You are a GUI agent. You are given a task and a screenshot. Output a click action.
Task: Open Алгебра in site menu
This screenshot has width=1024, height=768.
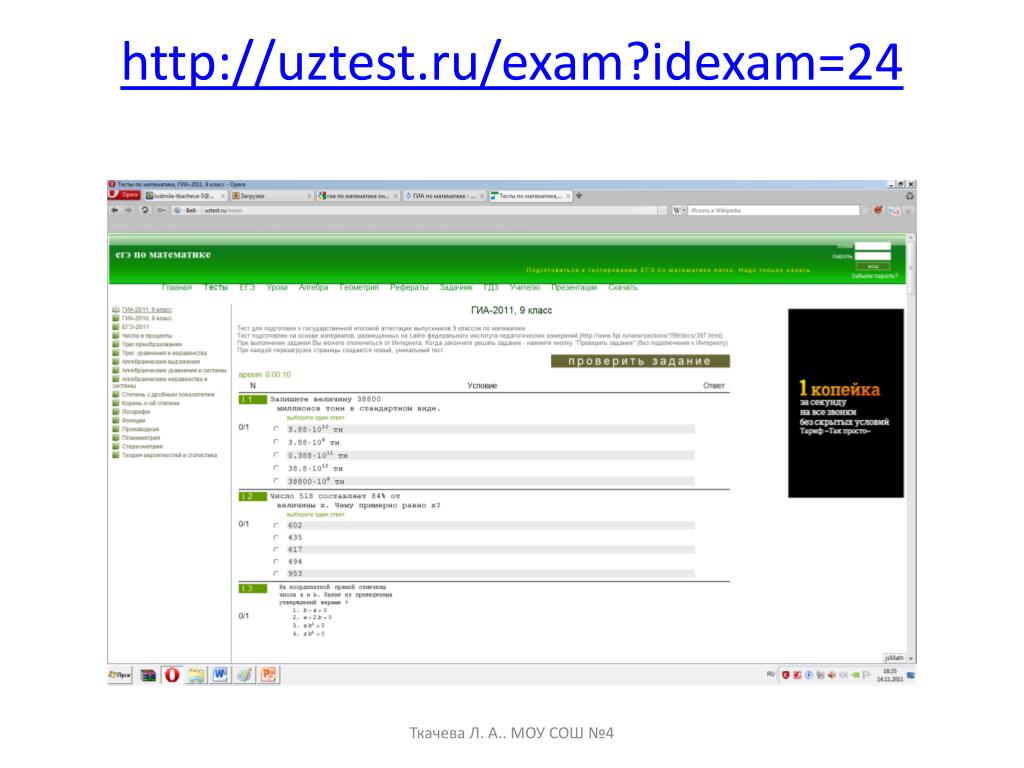[x=313, y=287]
